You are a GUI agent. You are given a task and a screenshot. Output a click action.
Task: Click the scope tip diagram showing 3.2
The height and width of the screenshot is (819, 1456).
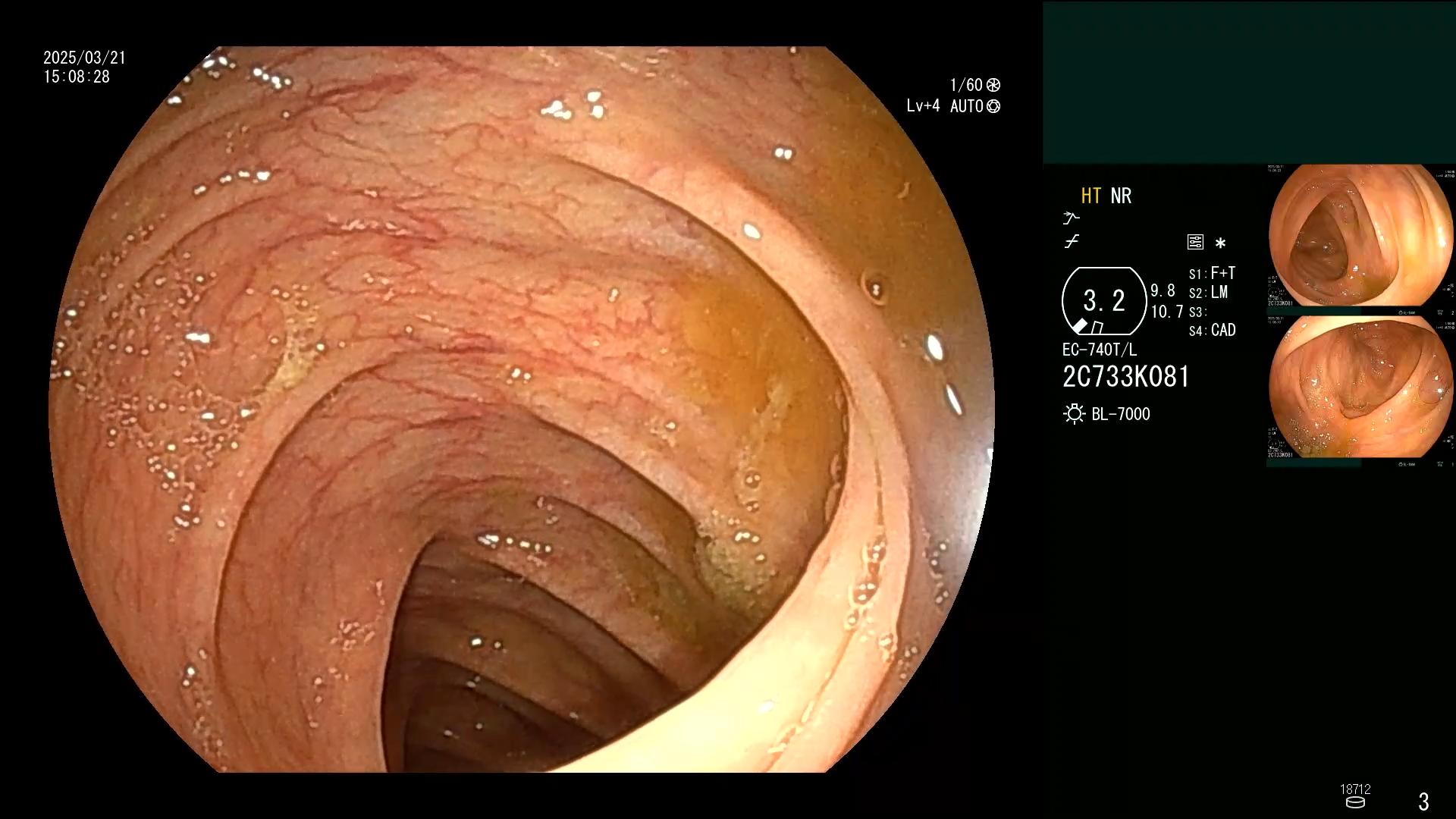click(x=1104, y=301)
